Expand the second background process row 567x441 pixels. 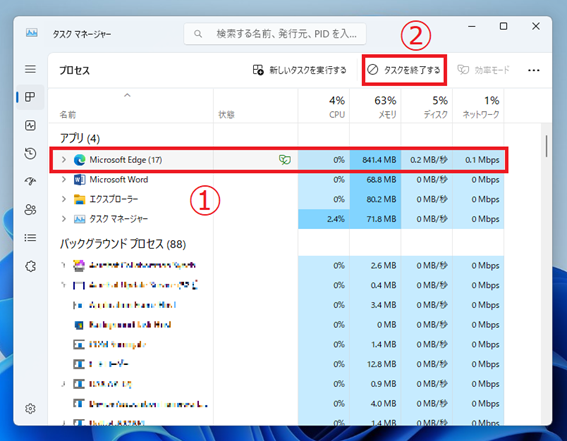(x=64, y=286)
